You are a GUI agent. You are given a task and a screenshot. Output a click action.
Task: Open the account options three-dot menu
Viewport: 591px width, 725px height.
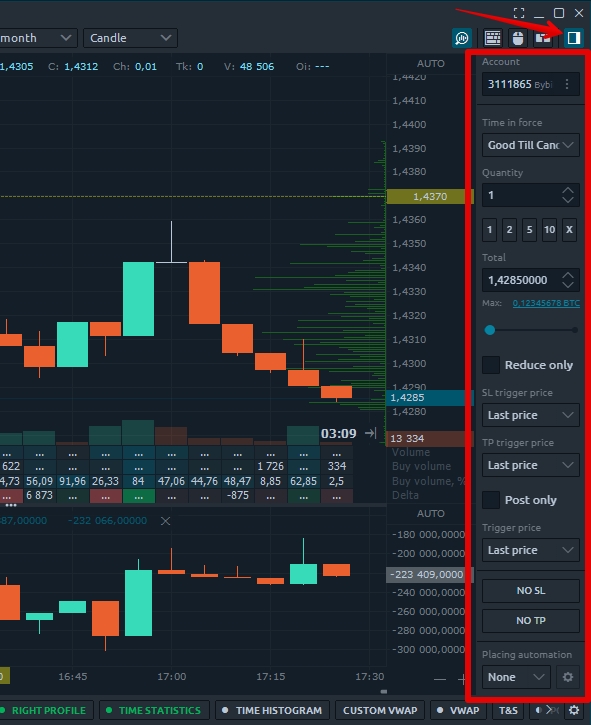pos(567,84)
